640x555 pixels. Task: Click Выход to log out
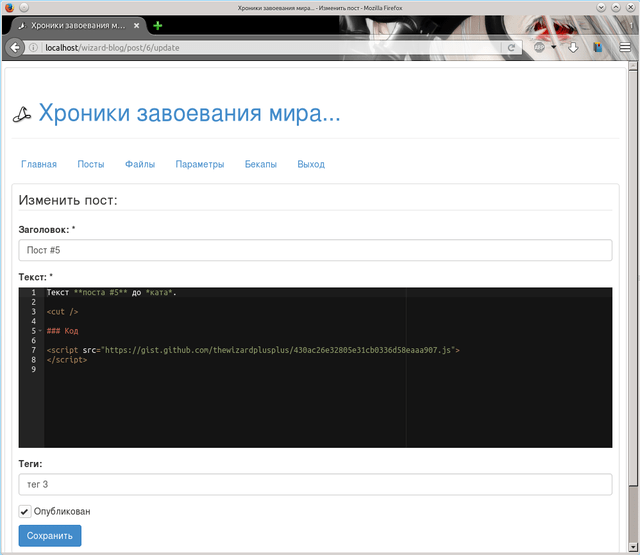pos(311,164)
